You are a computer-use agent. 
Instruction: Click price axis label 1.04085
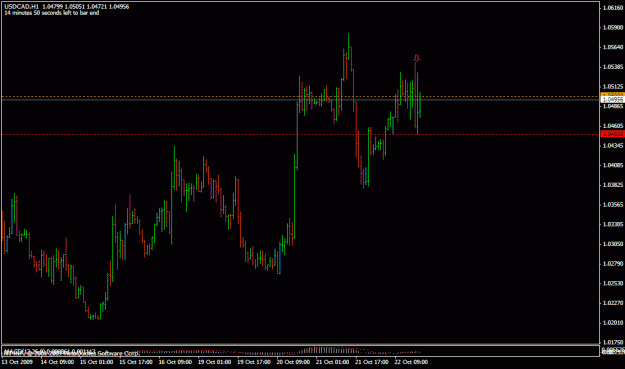pos(613,165)
